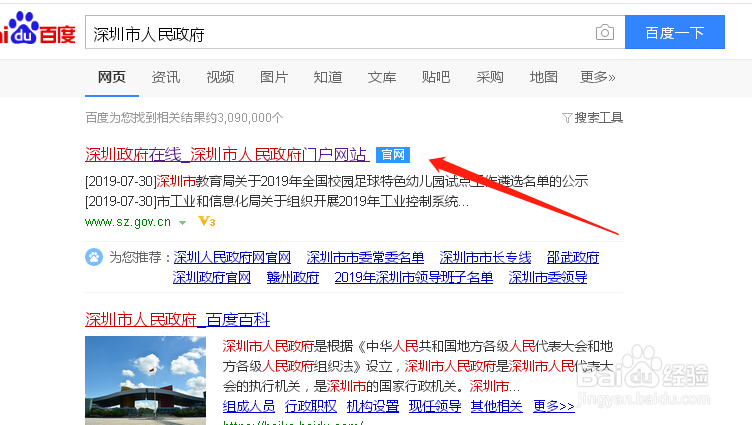Screen dimensions: 752x425
Task: Click the government building thumbnail
Action: [x=145, y=380]
